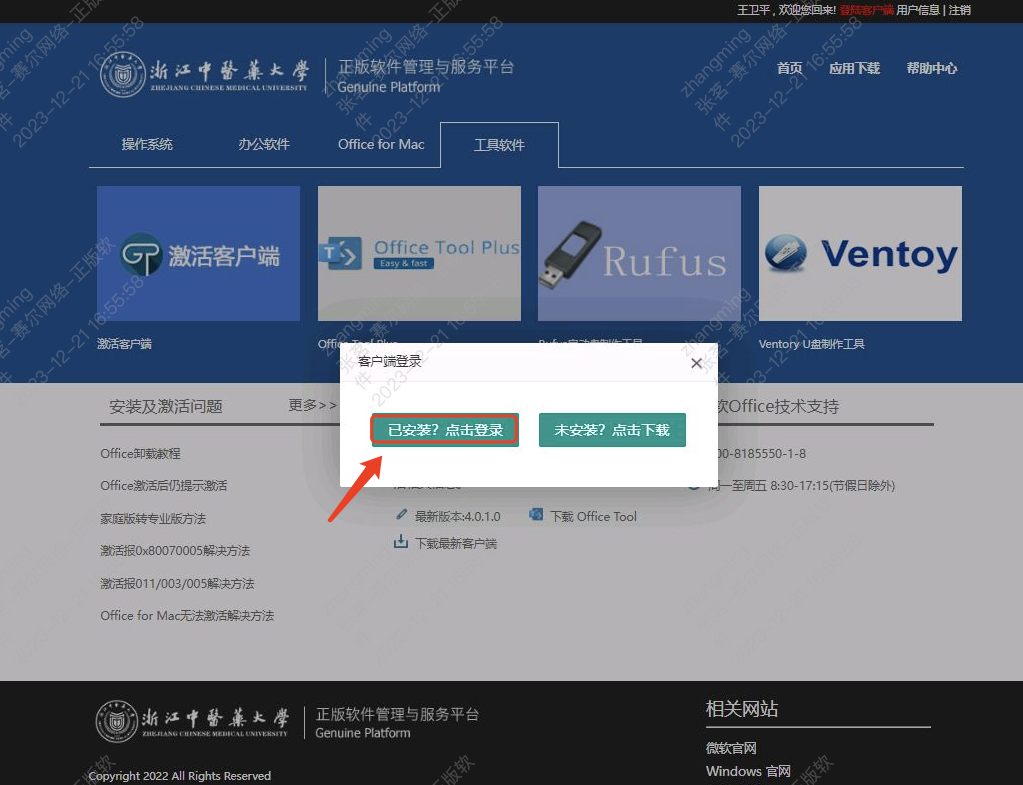Switch to the 办公软件 tab

(x=264, y=144)
